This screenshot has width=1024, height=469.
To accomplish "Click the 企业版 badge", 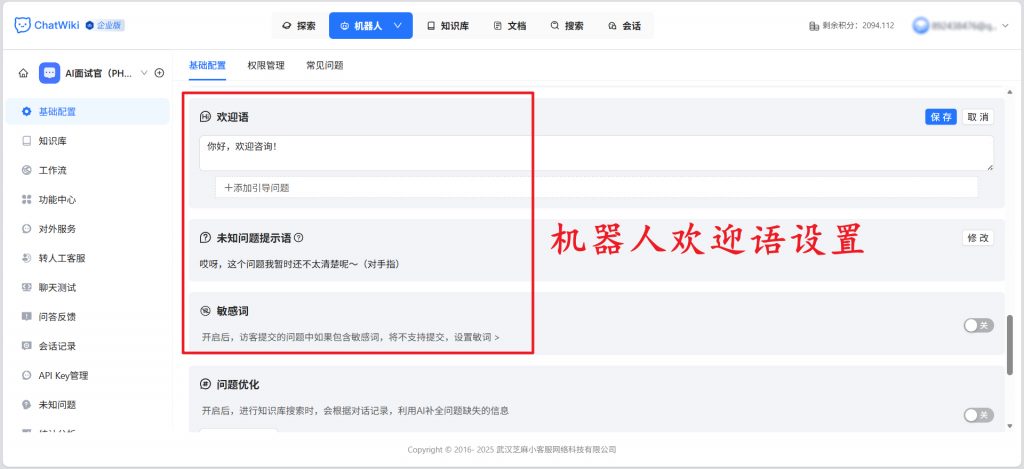I will pyautogui.click(x=104, y=25).
